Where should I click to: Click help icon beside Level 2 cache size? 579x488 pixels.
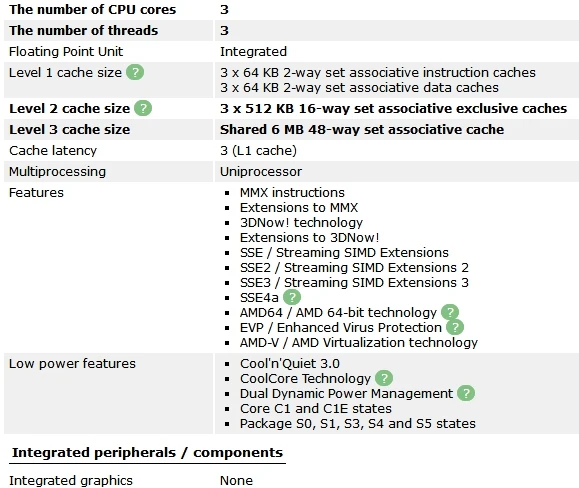pos(143,108)
